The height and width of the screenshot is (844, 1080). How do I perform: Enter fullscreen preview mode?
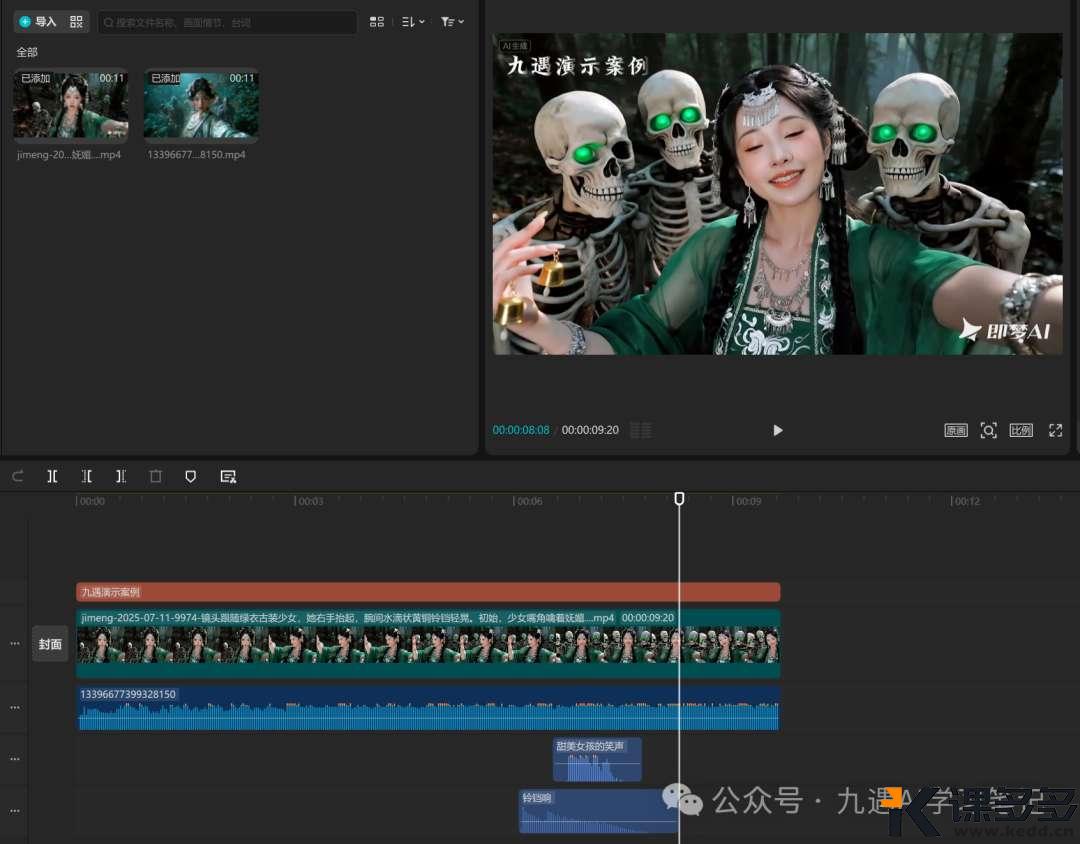pyautogui.click(x=1055, y=431)
